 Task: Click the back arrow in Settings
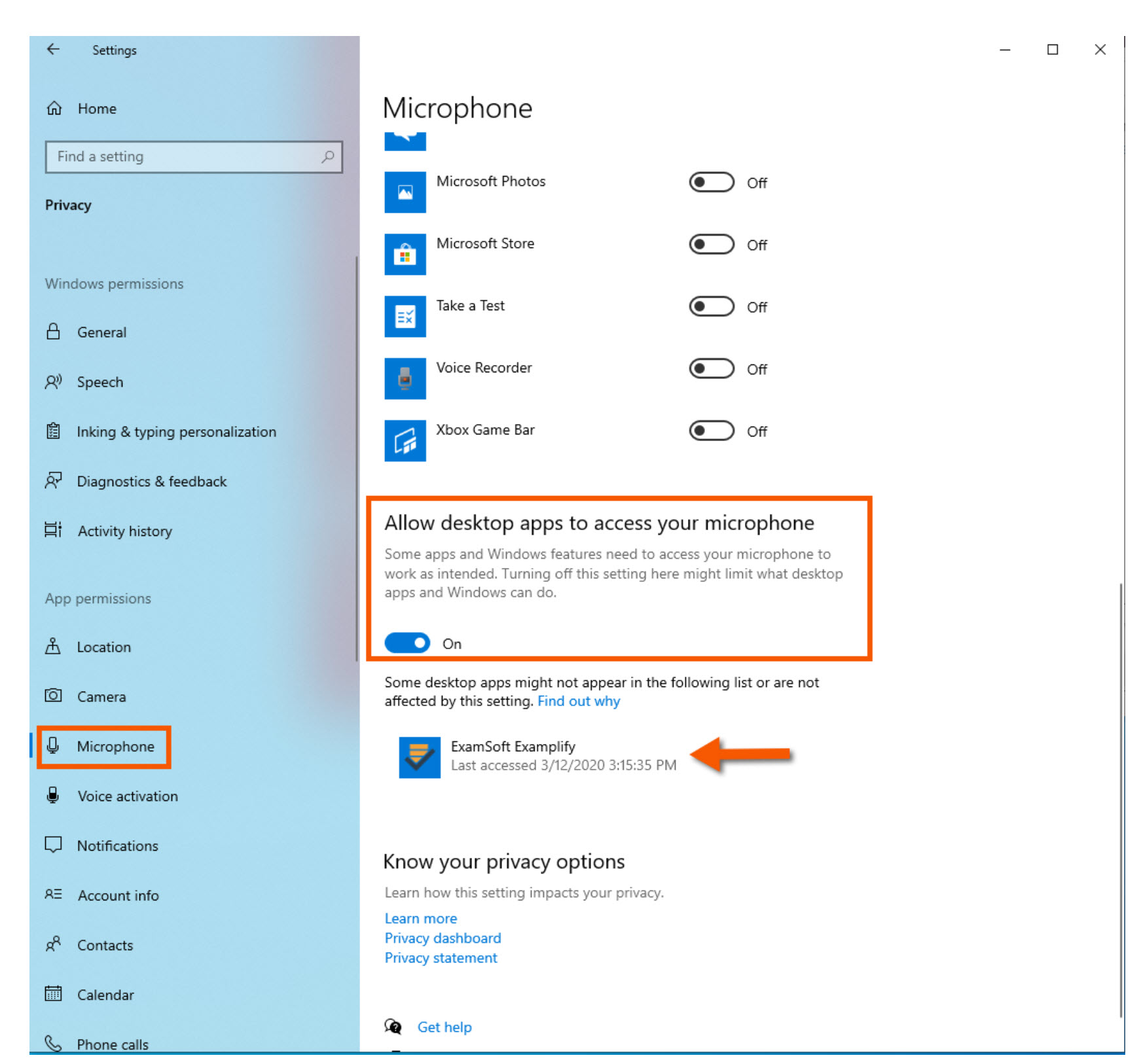click(x=53, y=50)
